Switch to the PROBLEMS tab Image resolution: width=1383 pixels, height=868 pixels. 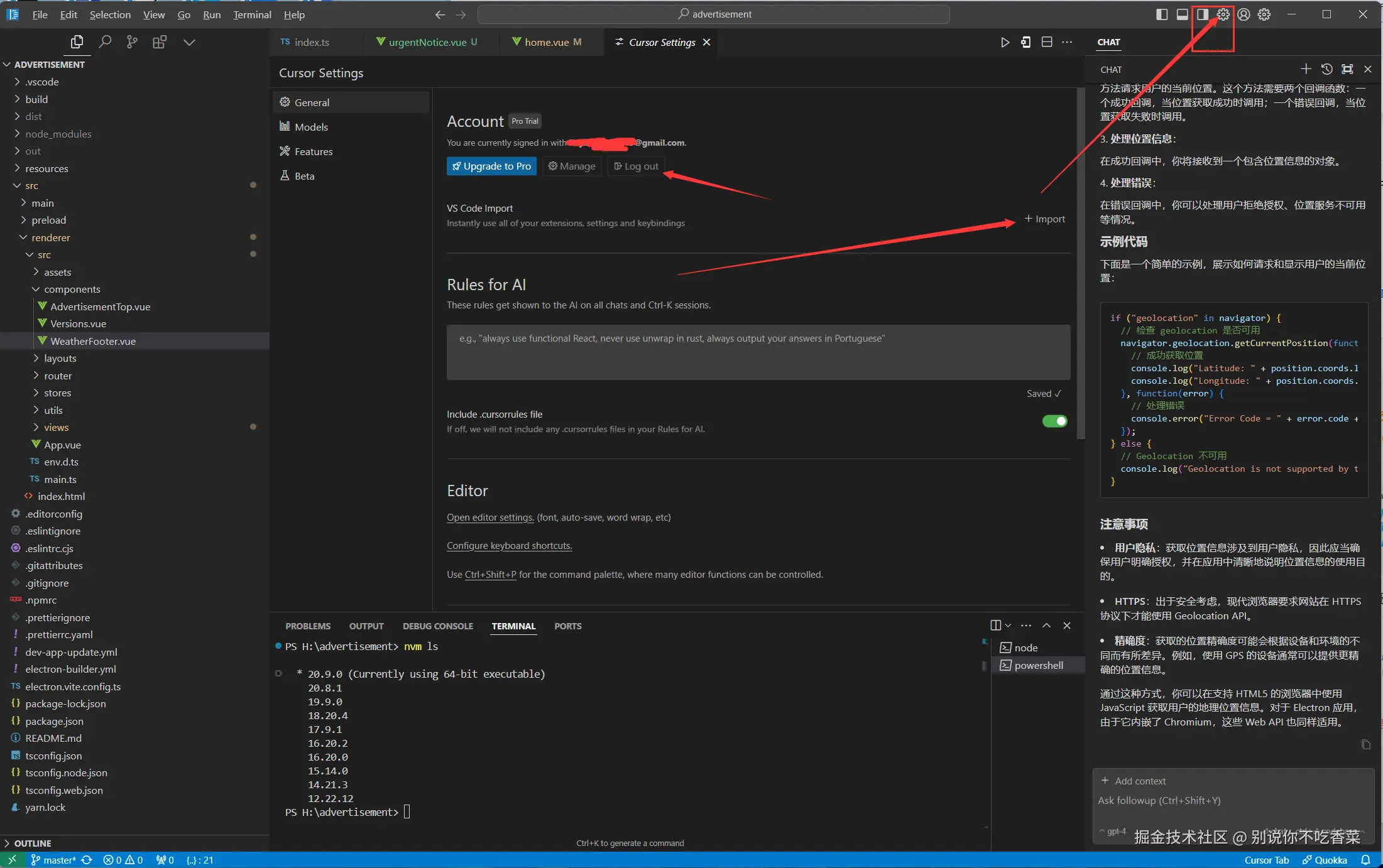307,626
